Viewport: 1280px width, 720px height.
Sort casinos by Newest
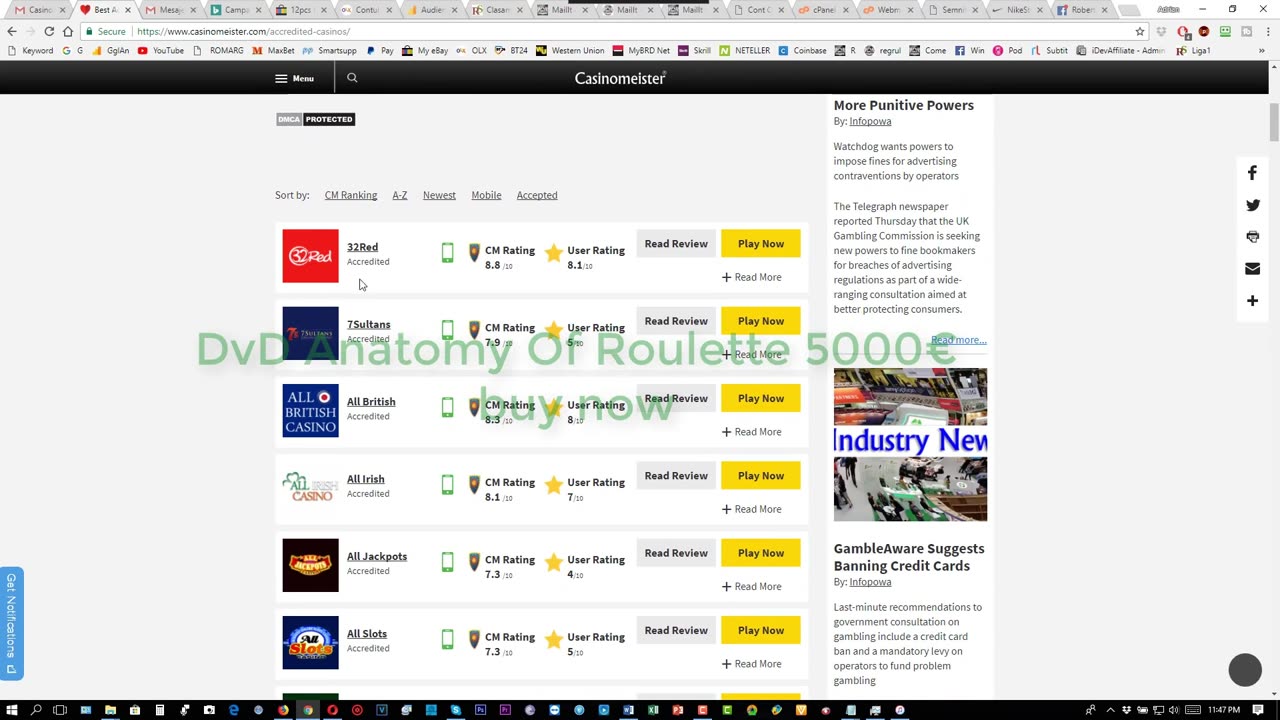point(439,195)
